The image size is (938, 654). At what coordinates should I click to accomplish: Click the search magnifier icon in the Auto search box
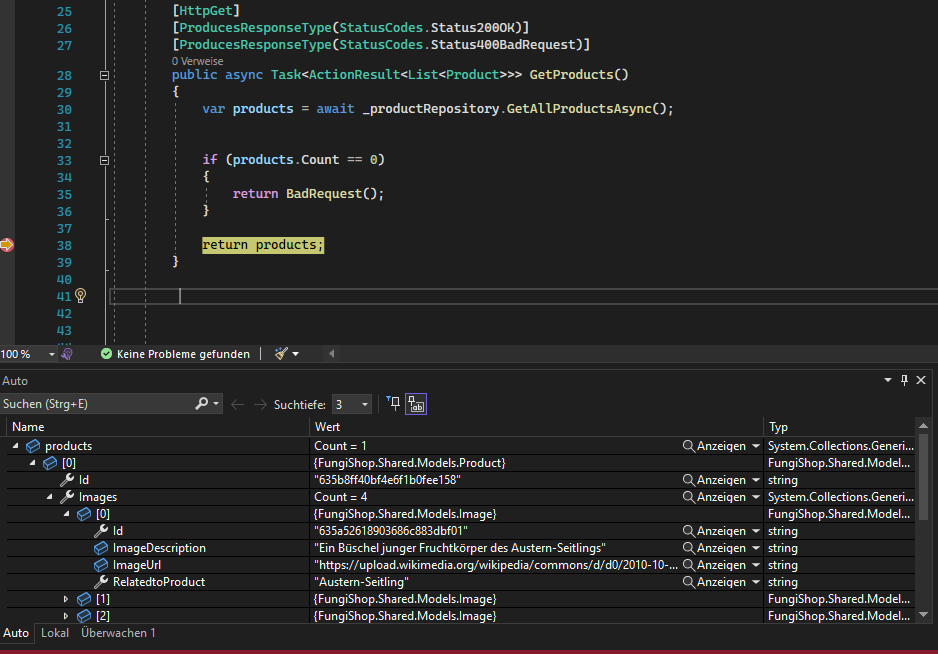203,404
